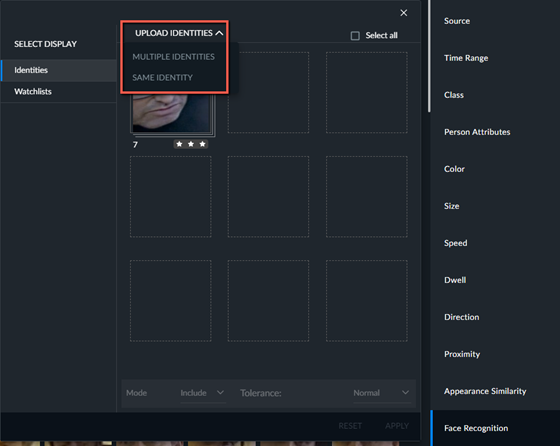Close the face recognition dialog
The width and height of the screenshot is (560, 446).
tap(404, 13)
